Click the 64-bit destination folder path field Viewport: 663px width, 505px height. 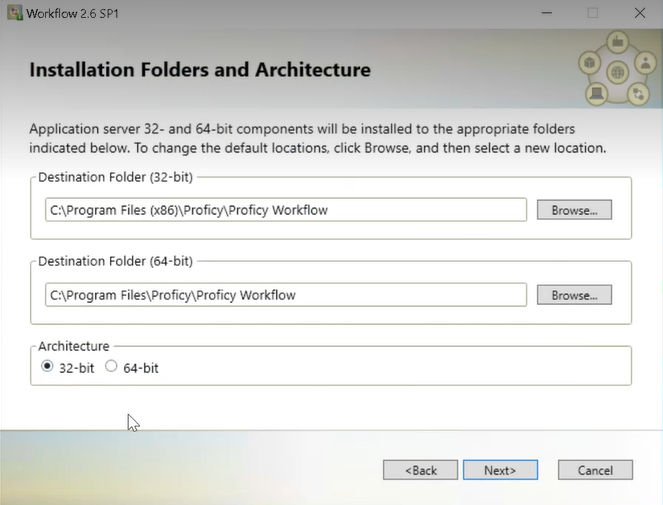coord(286,295)
